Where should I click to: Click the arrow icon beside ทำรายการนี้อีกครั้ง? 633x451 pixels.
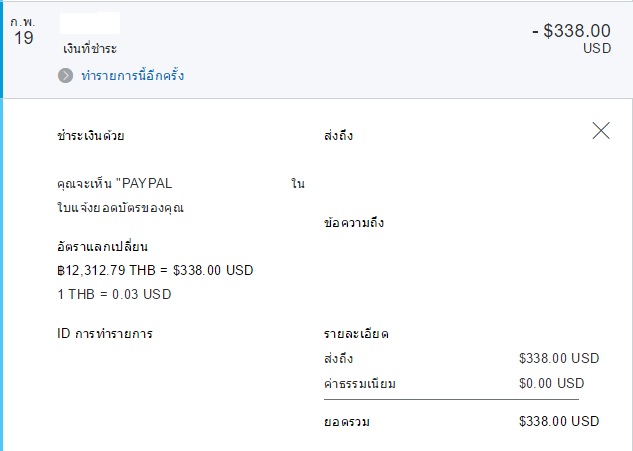66,75
